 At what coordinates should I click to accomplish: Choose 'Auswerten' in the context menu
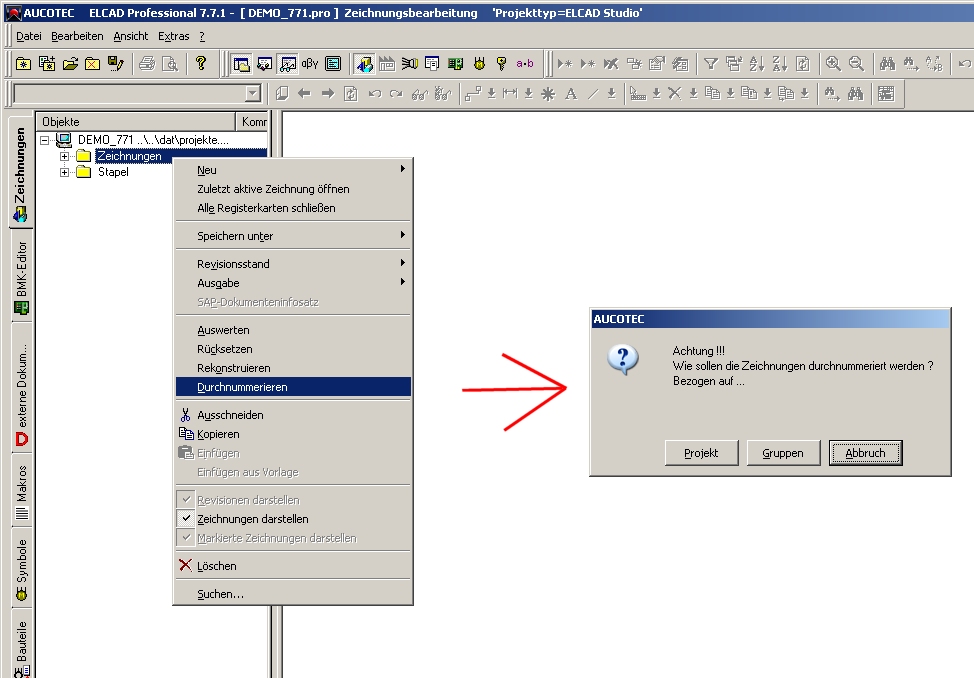click(x=293, y=330)
